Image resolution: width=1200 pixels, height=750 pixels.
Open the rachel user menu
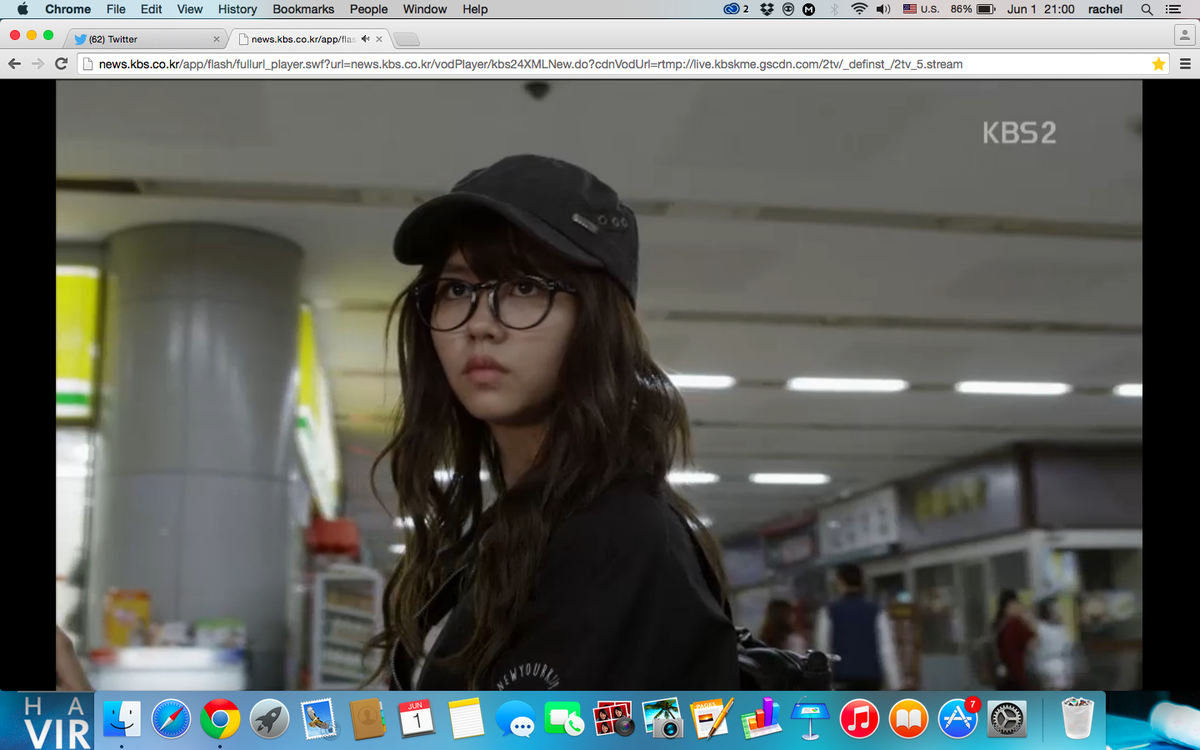(1105, 9)
